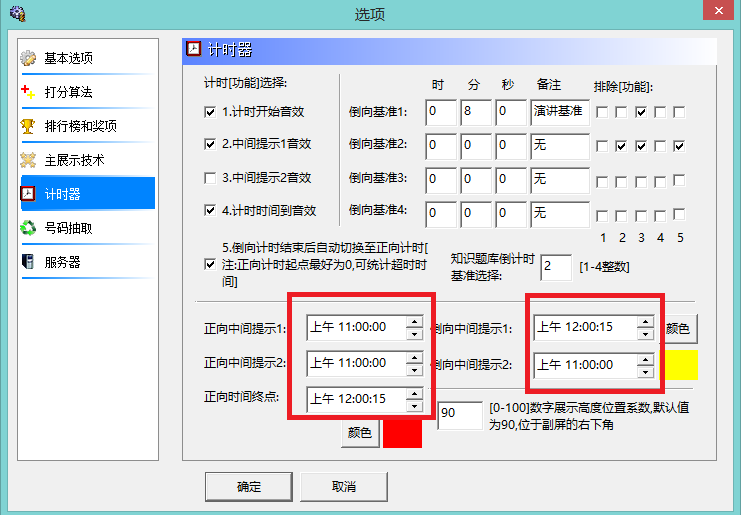Check first exclude checkbox in 倒向基准3 row
Viewport: 741px width, 515px height.
(x=602, y=182)
